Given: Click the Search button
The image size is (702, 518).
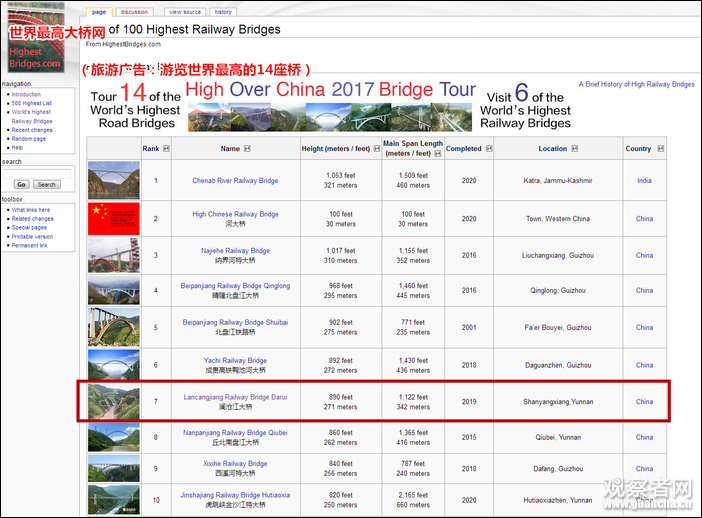Looking at the screenshot, I should tap(47, 184).
